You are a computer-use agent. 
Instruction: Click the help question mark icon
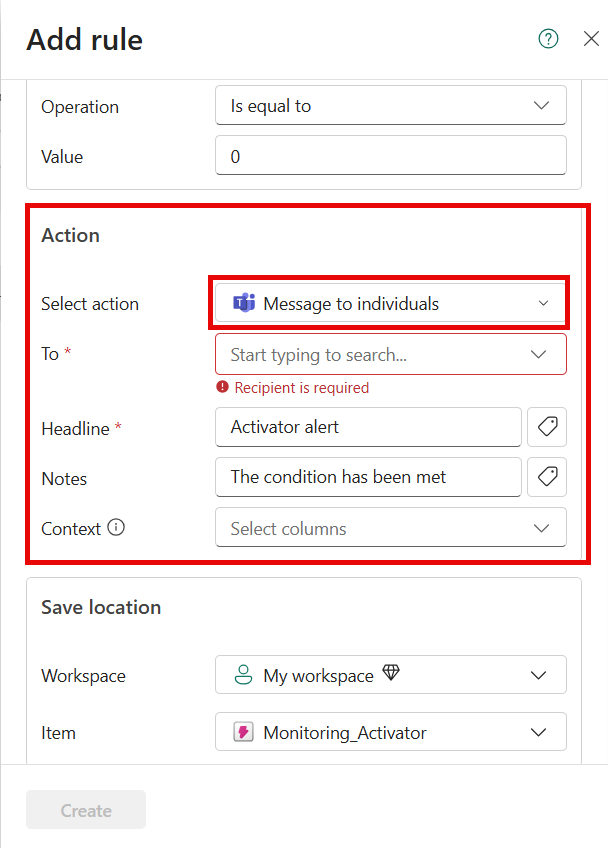pyautogui.click(x=548, y=39)
